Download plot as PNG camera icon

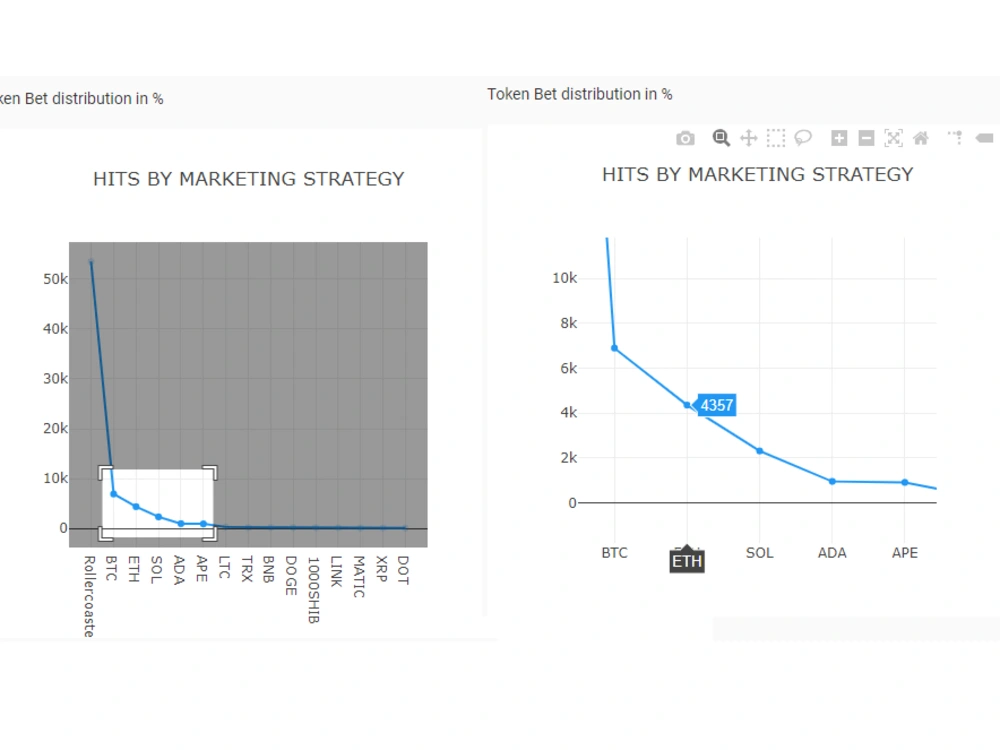[x=685, y=138]
